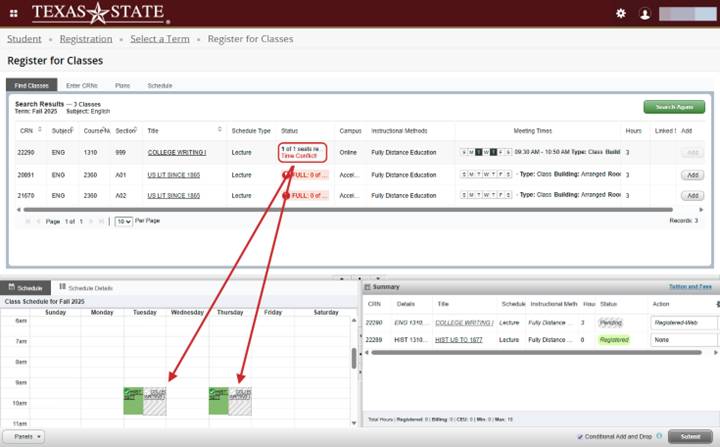Click the user profile icon

(x=645, y=13)
